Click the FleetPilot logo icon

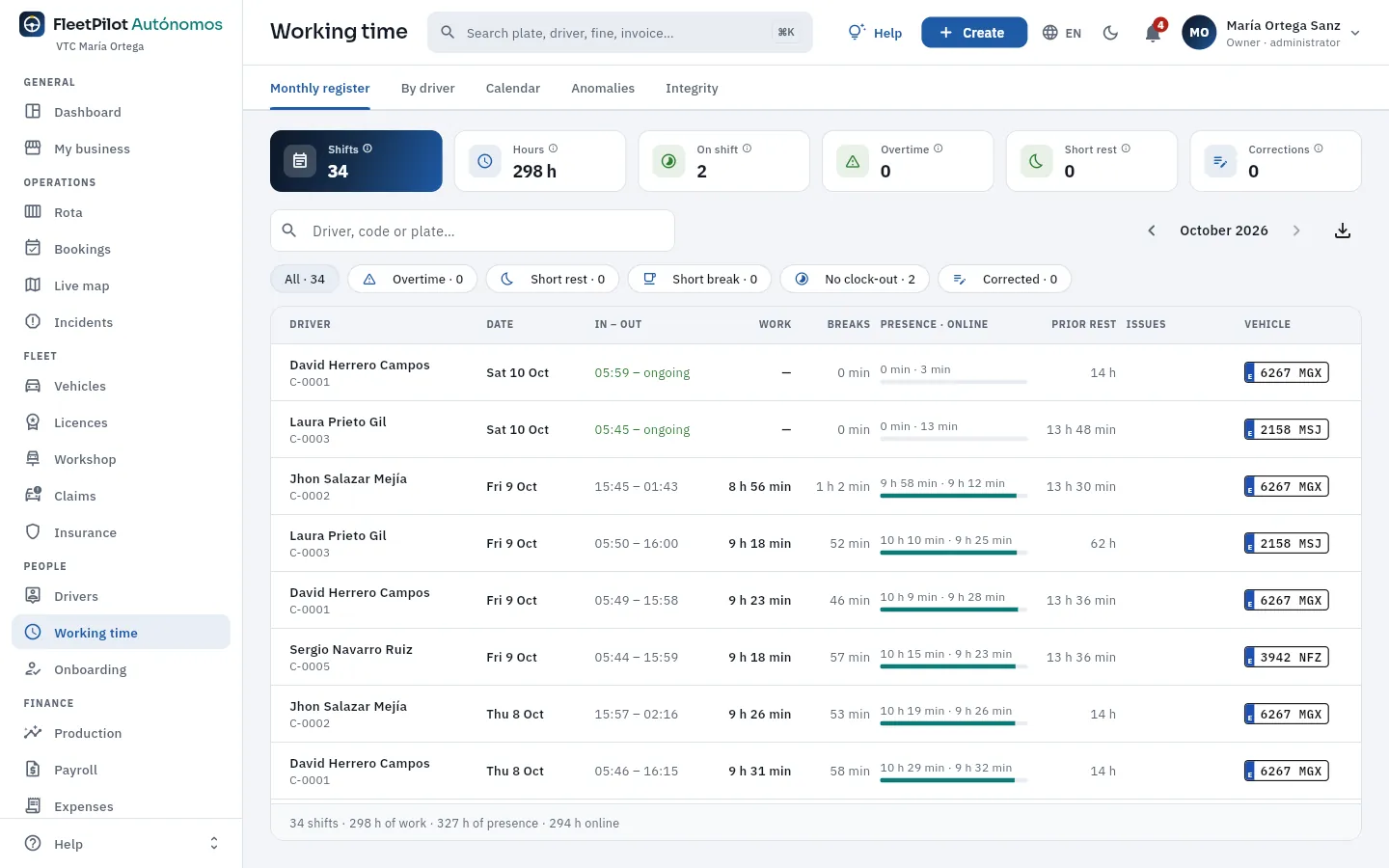32,24
